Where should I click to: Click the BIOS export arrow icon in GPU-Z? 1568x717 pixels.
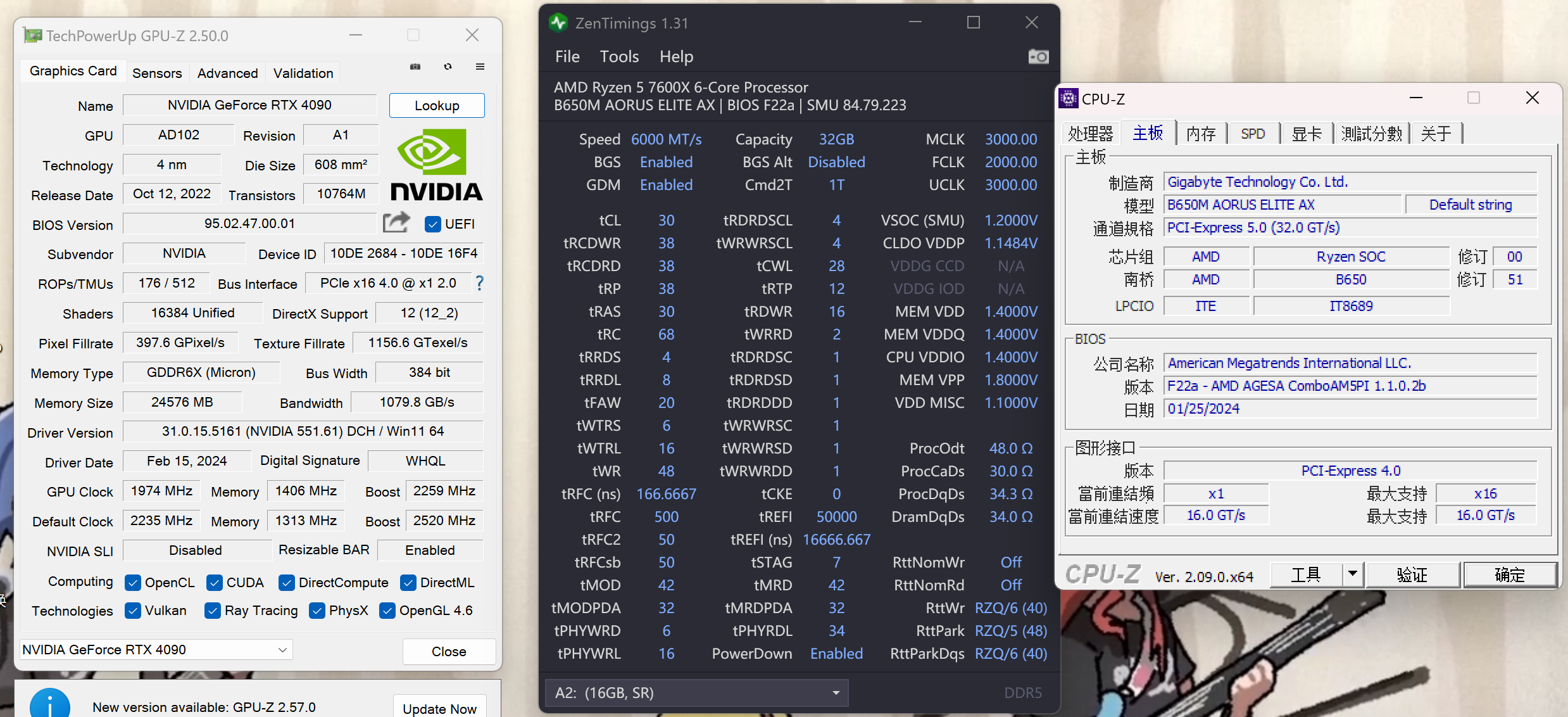click(396, 223)
